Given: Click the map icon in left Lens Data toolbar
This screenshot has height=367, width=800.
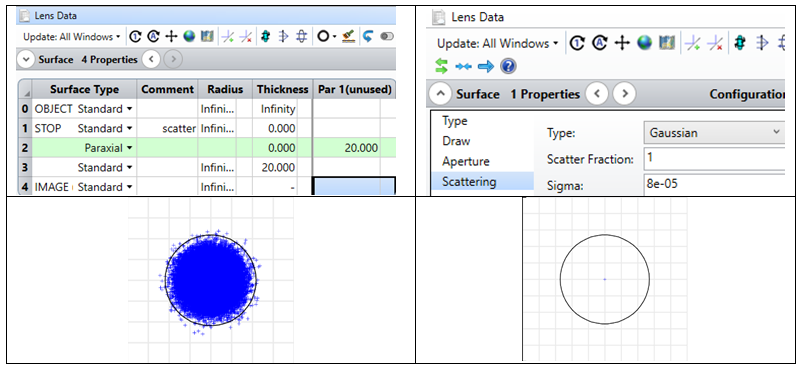Looking at the screenshot, I should click(x=207, y=37).
